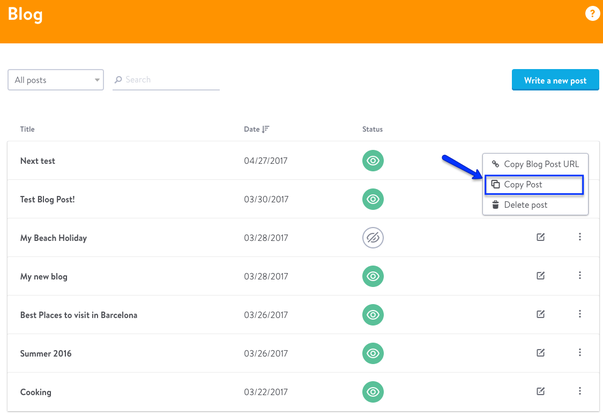Edit the Summer 2016 post

540,353
